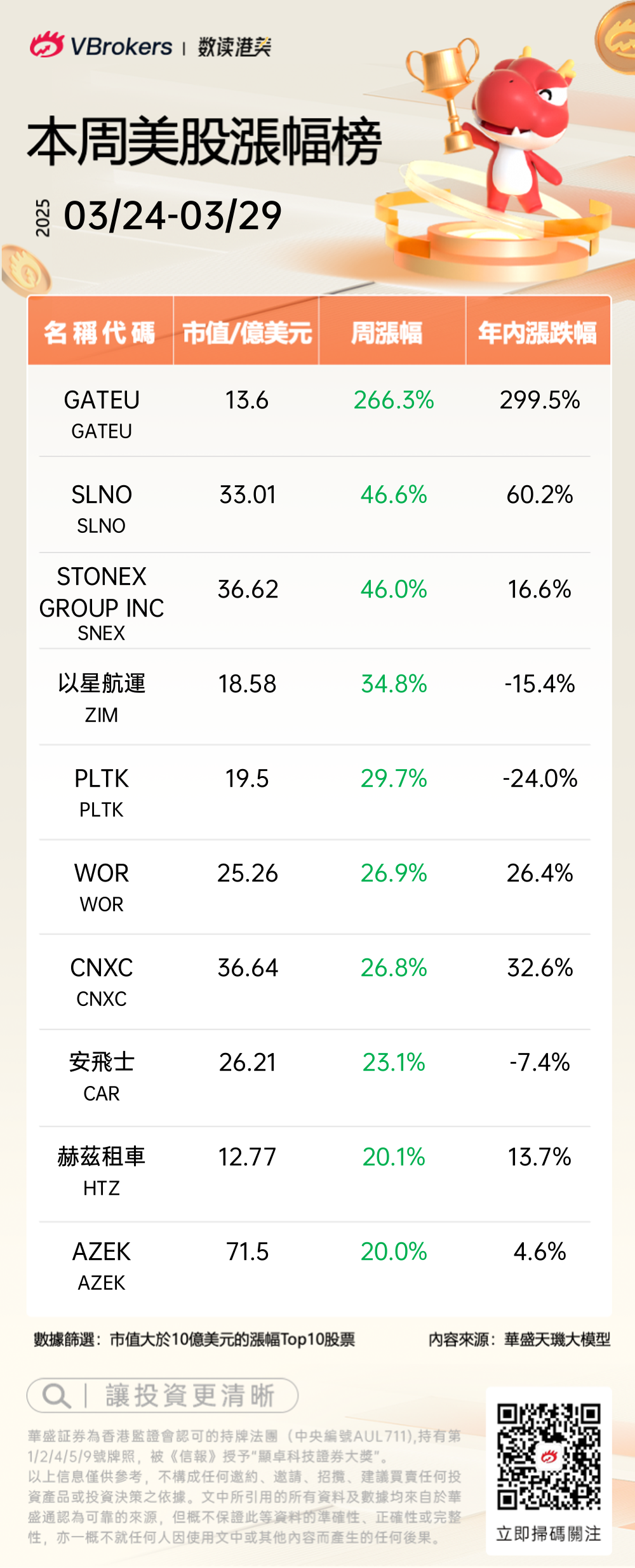This screenshot has height=1568, width=635.
Task: Click the magnifying glass search icon
Action: pos(55,1396)
